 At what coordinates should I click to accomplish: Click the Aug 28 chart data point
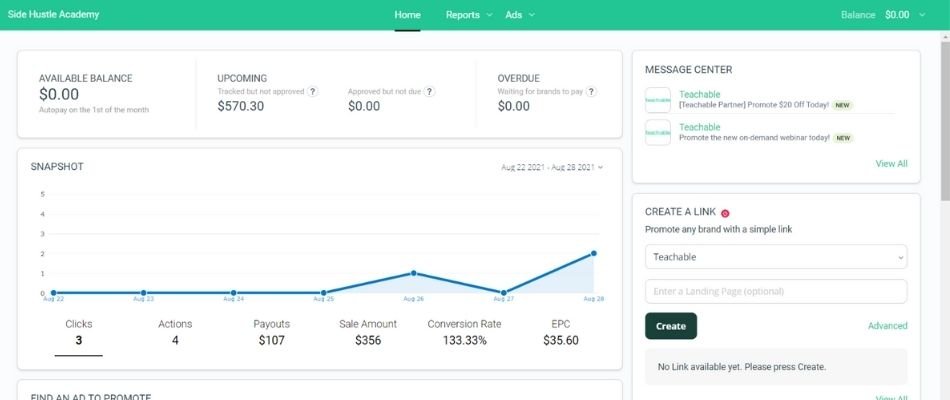594,253
